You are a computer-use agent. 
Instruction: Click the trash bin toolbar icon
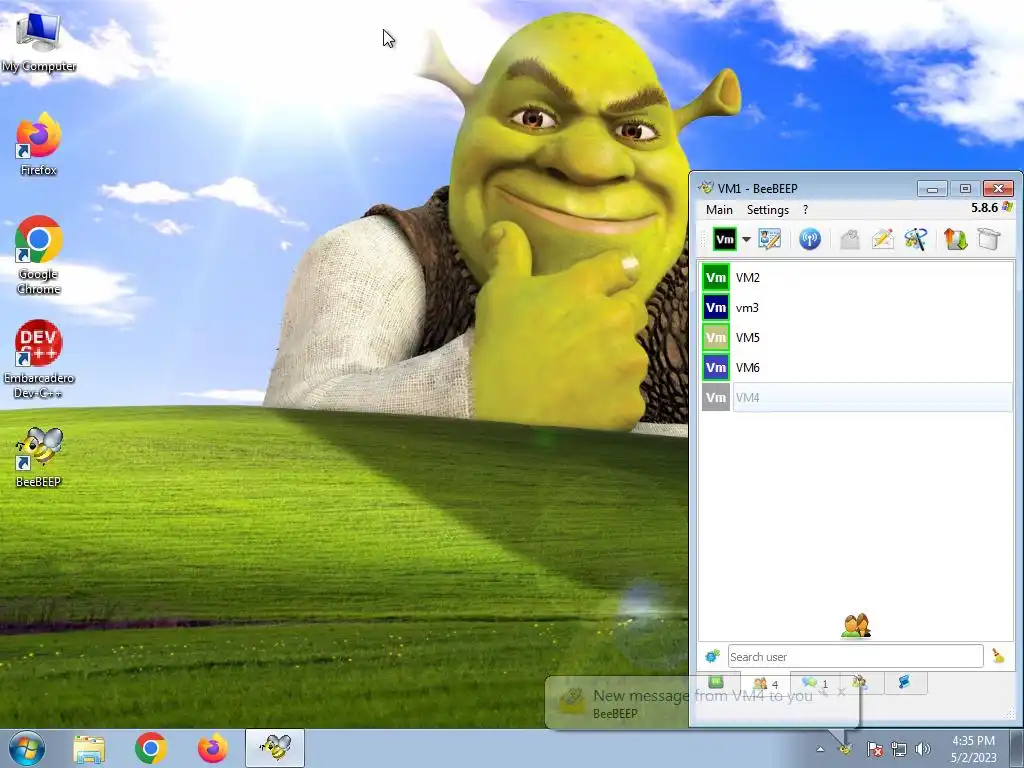(x=989, y=239)
